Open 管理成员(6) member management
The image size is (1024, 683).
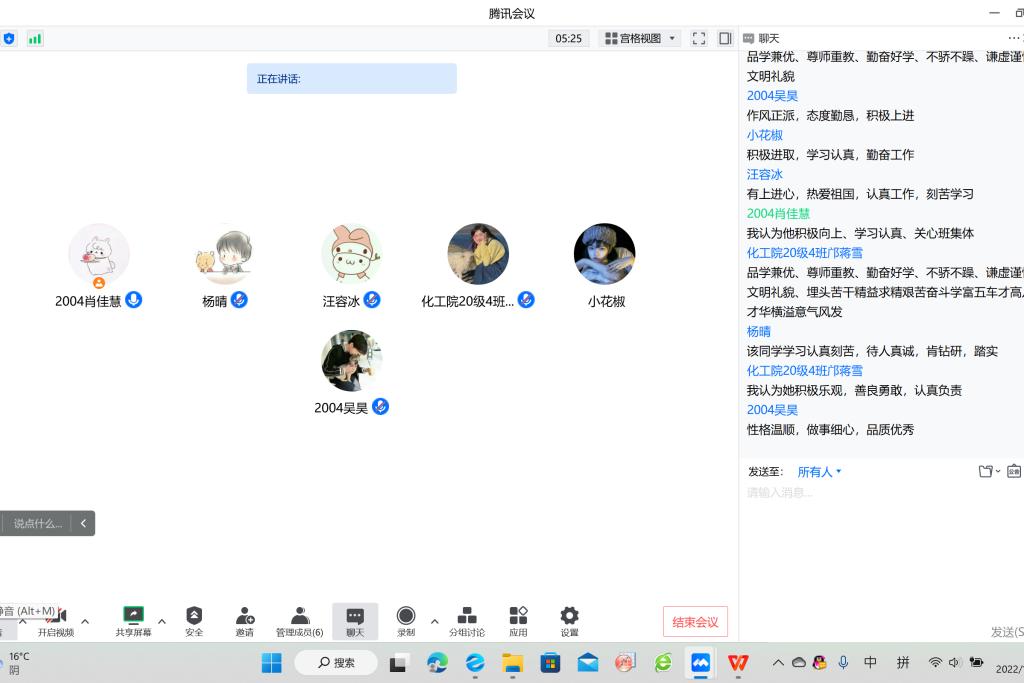pyautogui.click(x=299, y=620)
